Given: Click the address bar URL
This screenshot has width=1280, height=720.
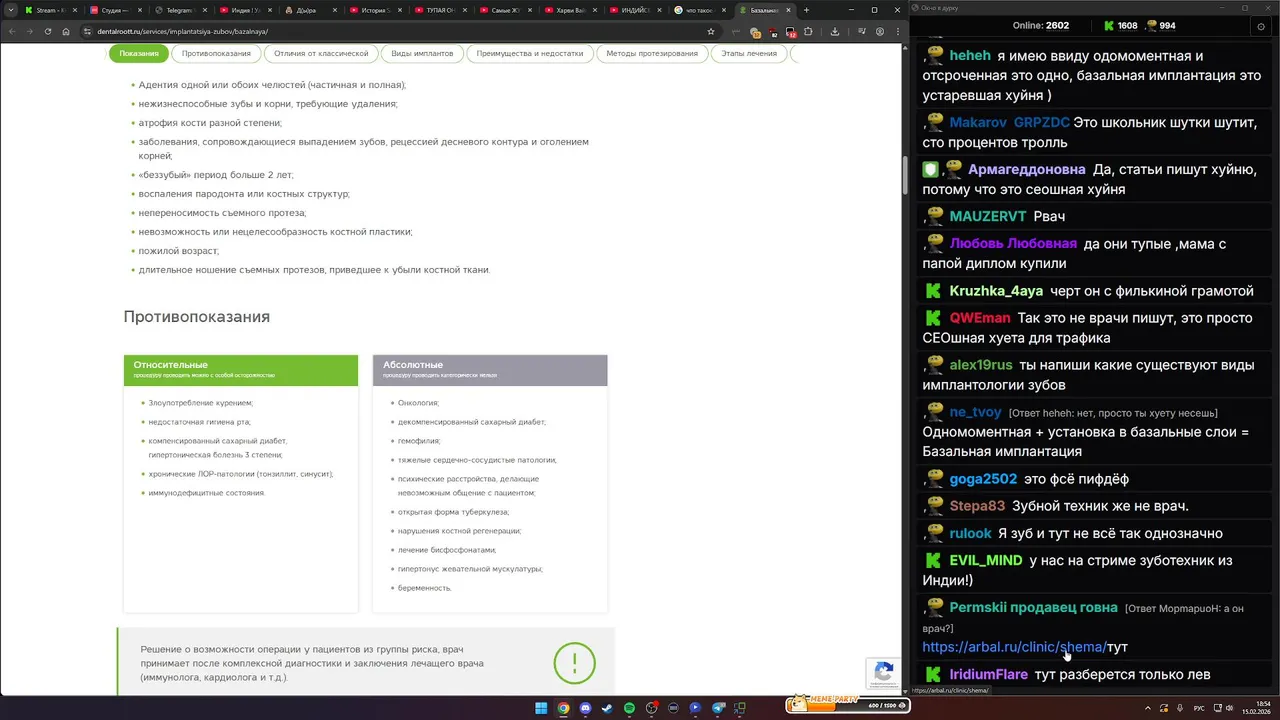Looking at the screenshot, I should coord(183,31).
